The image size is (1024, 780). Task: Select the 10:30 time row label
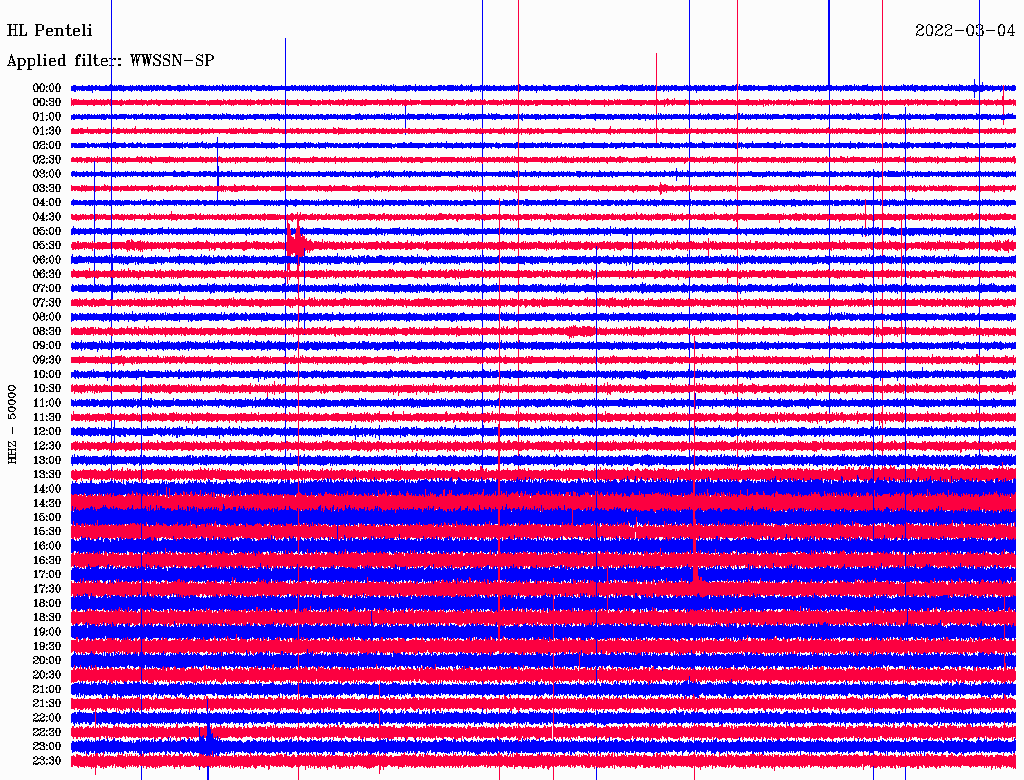coord(47,389)
